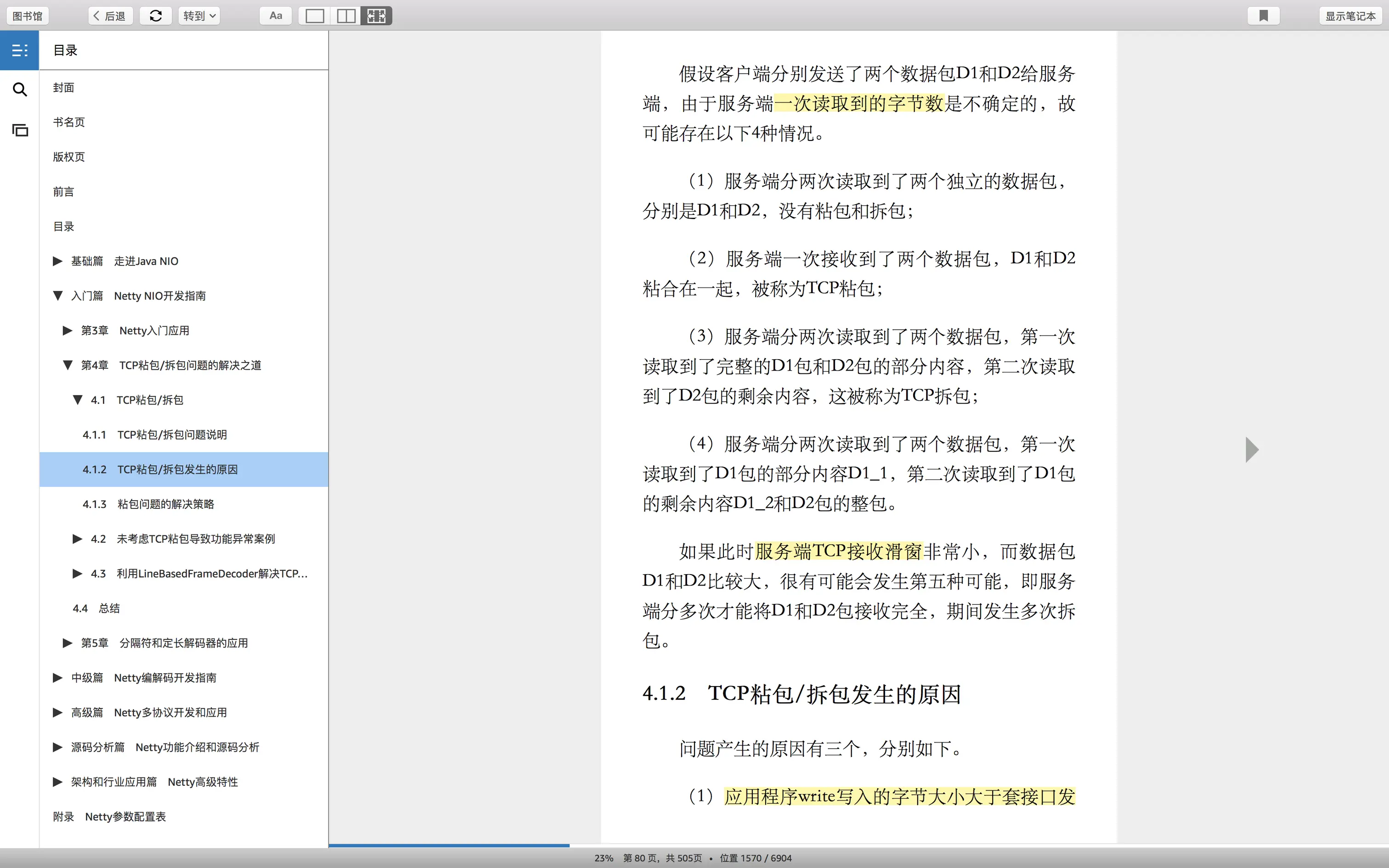Open the Aa font settings
Image resolution: width=1389 pixels, height=868 pixels.
coord(276,16)
